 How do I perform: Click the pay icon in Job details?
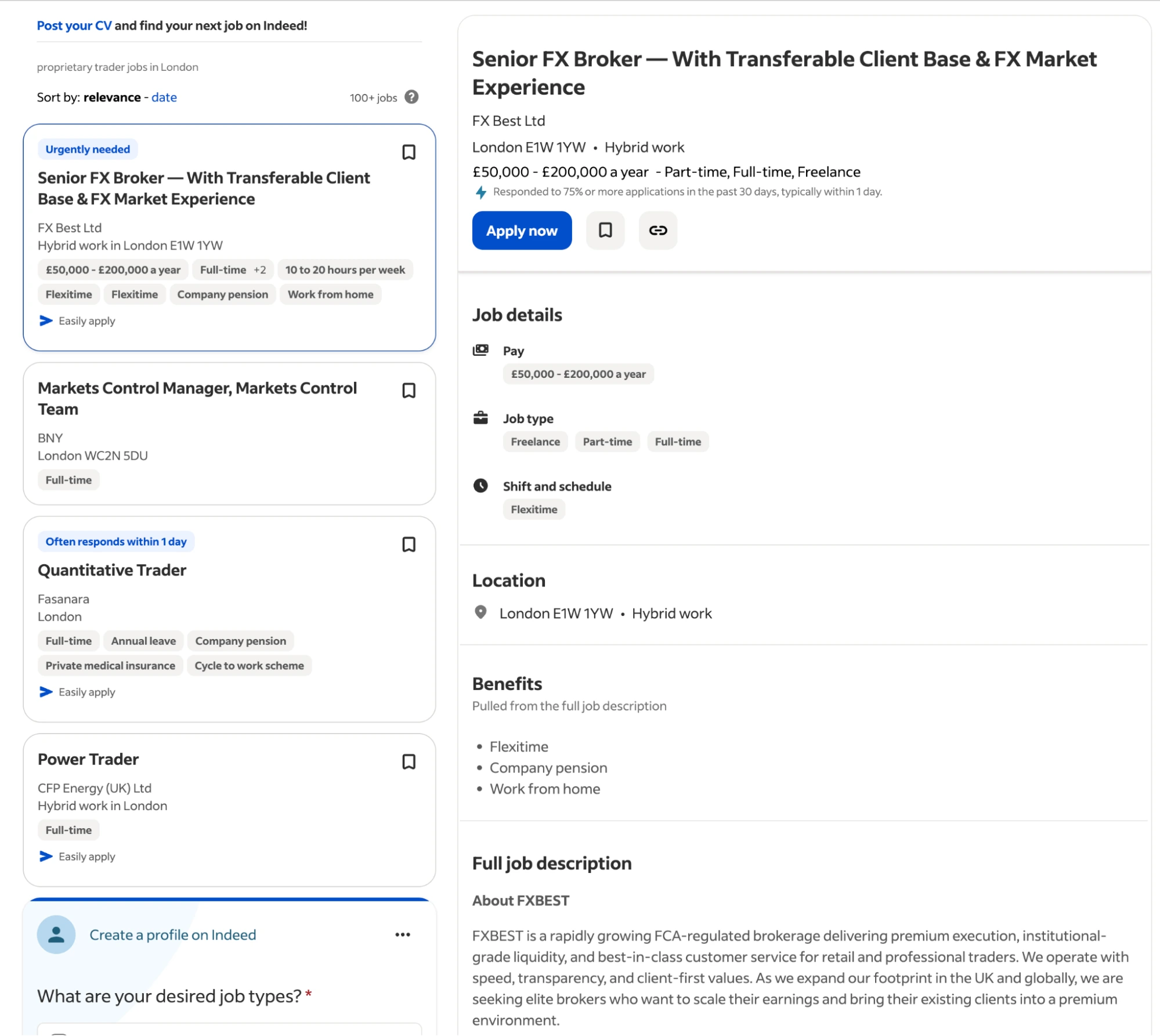point(482,349)
